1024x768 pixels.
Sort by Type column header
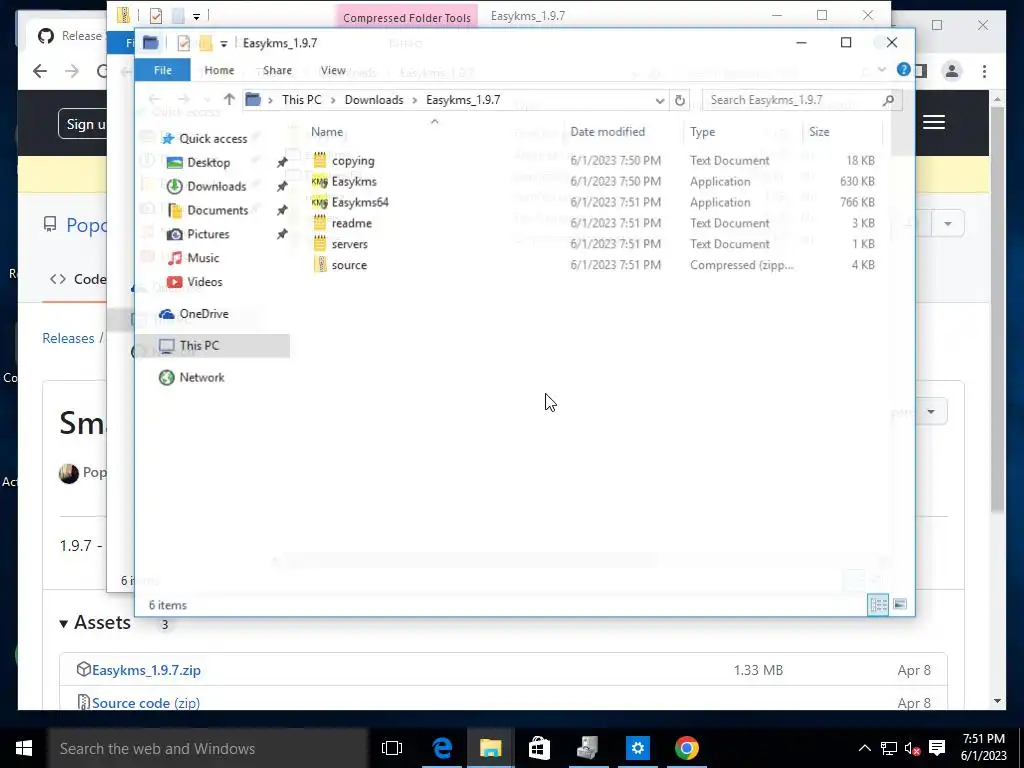pyautogui.click(x=702, y=131)
